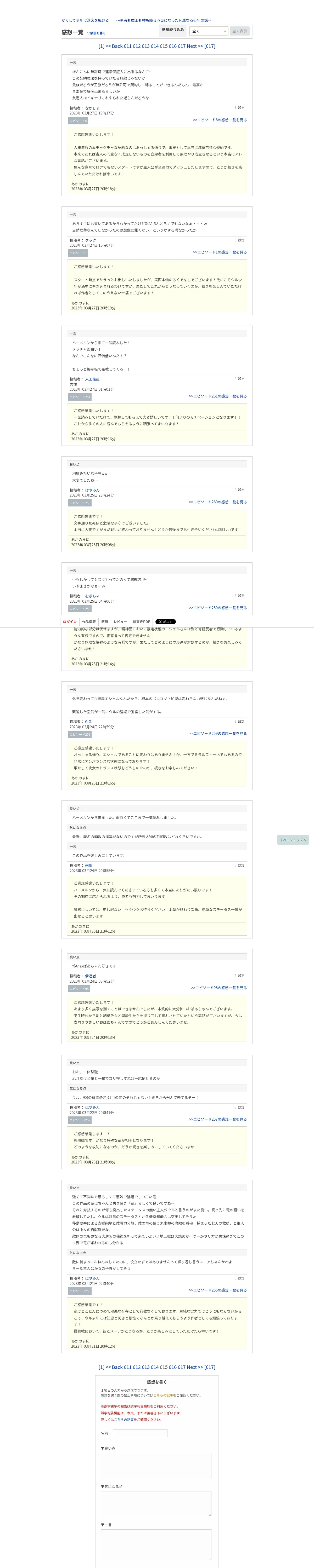Go to page 611 in pager above reviews
Screen dimensions: 314x1568
tap(127, 46)
